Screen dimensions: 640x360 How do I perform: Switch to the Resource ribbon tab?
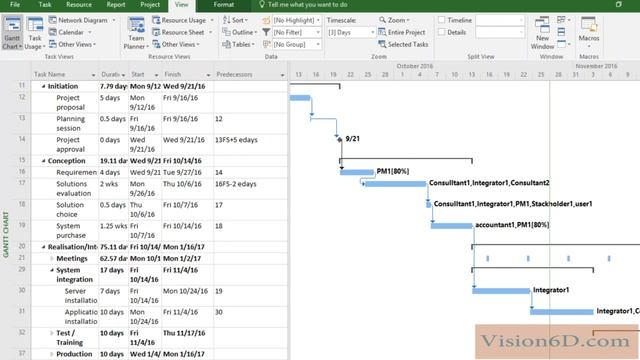click(x=79, y=4)
